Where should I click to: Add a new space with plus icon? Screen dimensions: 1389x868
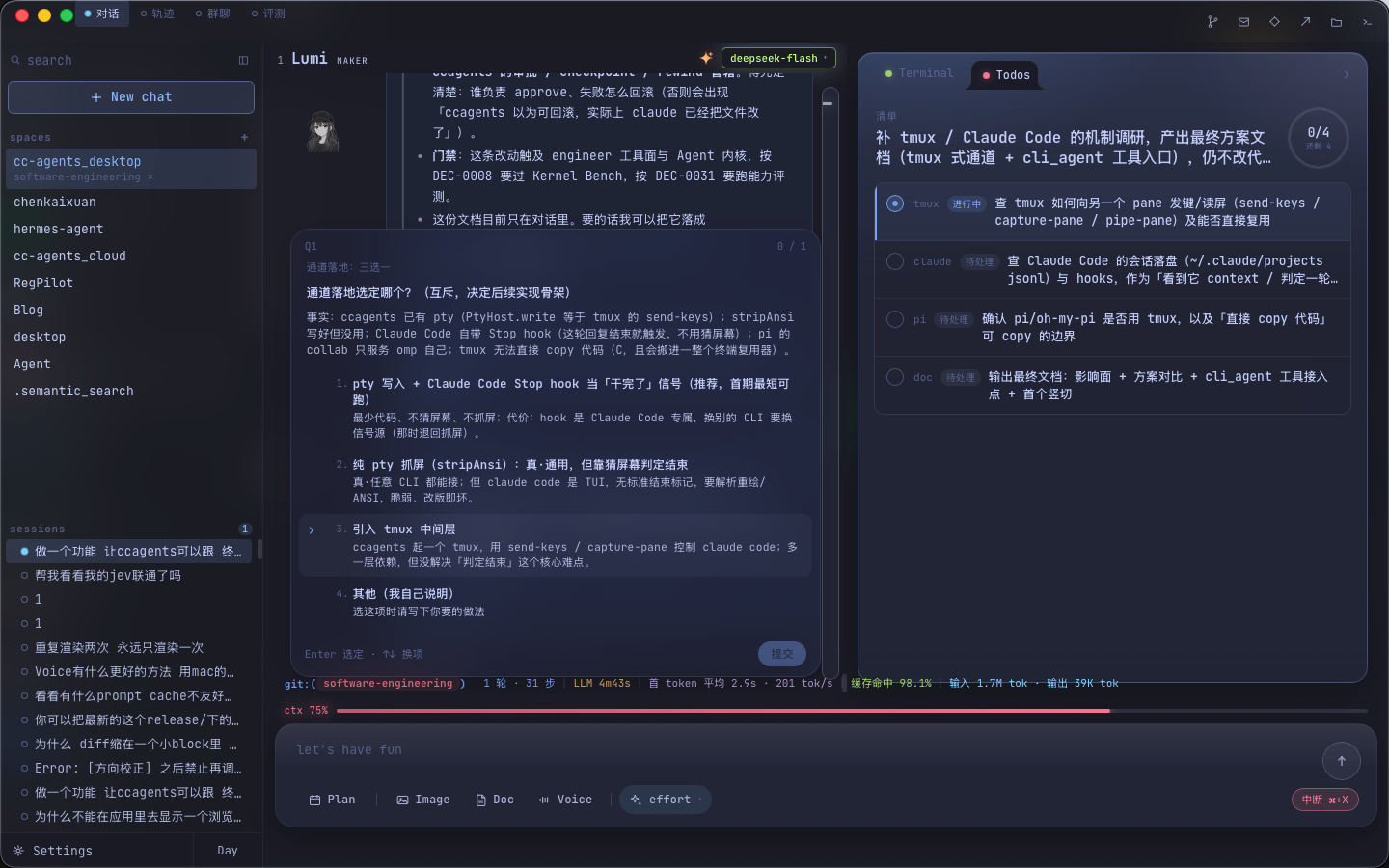(244, 138)
